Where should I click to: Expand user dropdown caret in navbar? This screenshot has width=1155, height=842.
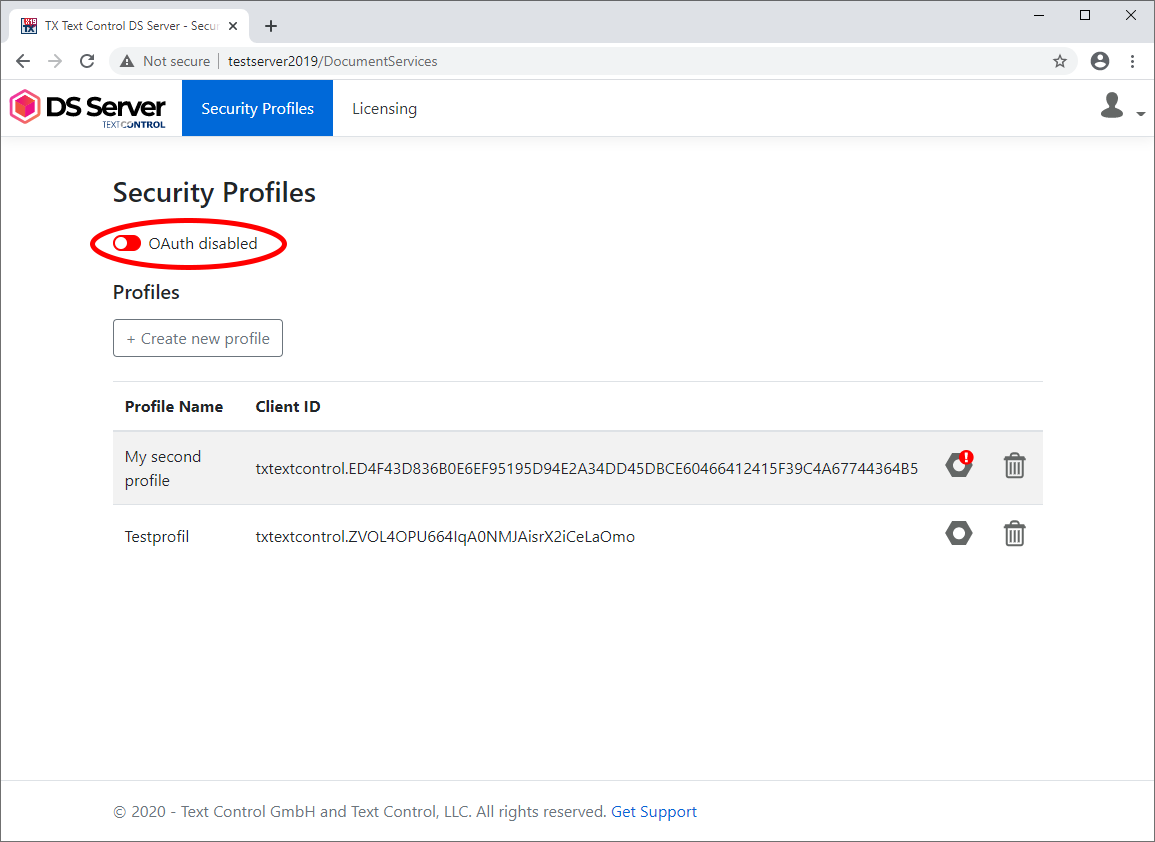pyautogui.click(x=1140, y=113)
